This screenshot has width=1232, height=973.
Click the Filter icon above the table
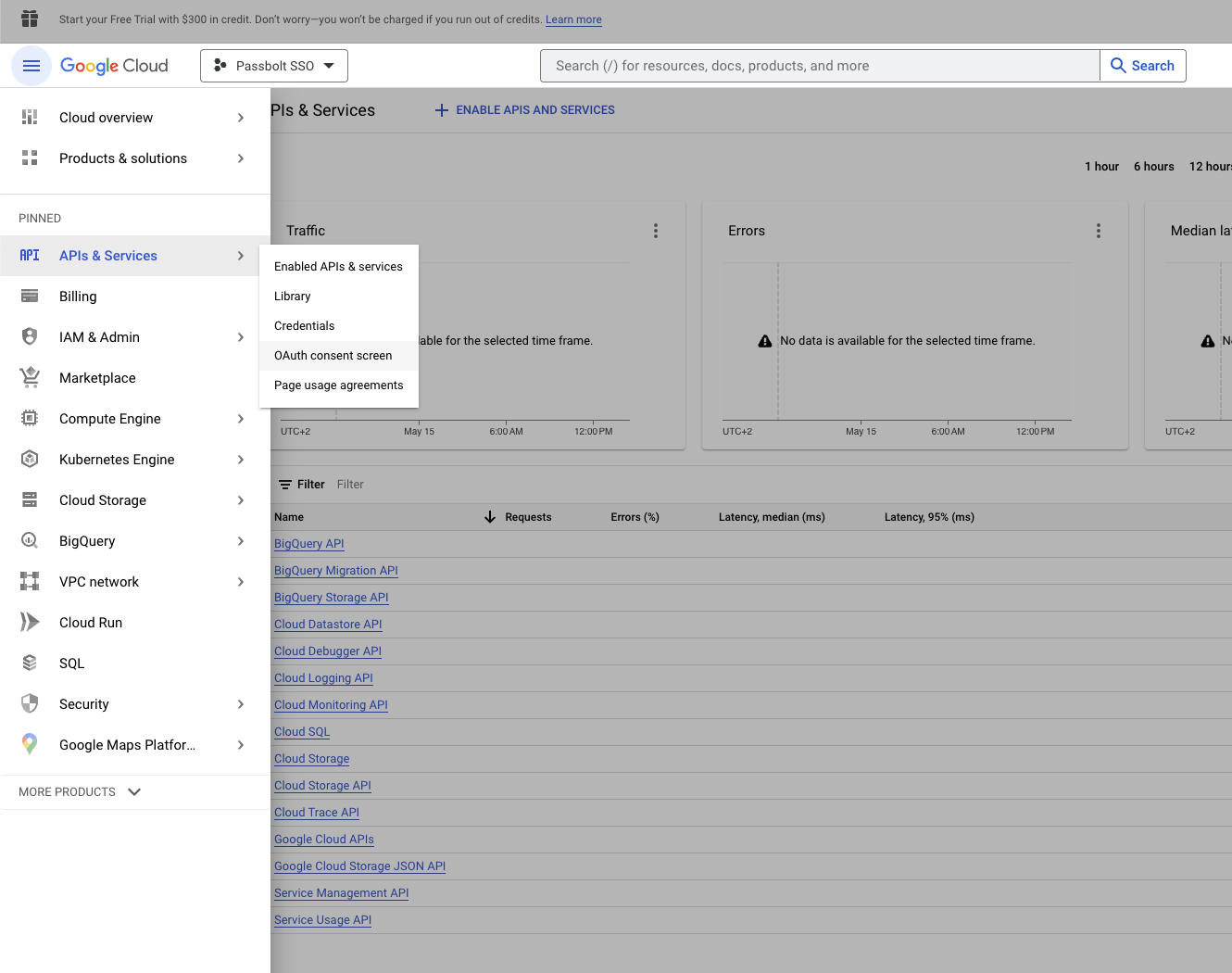tap(285, 485)
